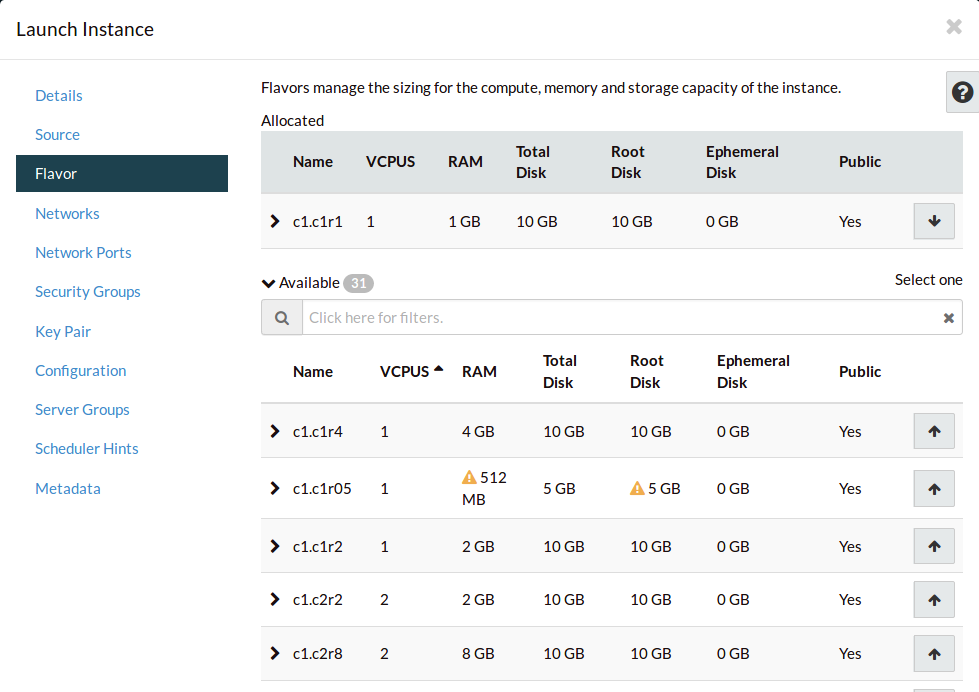
Task: Allocate the c1.c1r4 flavor using up arrow
Action: [934, 431]
